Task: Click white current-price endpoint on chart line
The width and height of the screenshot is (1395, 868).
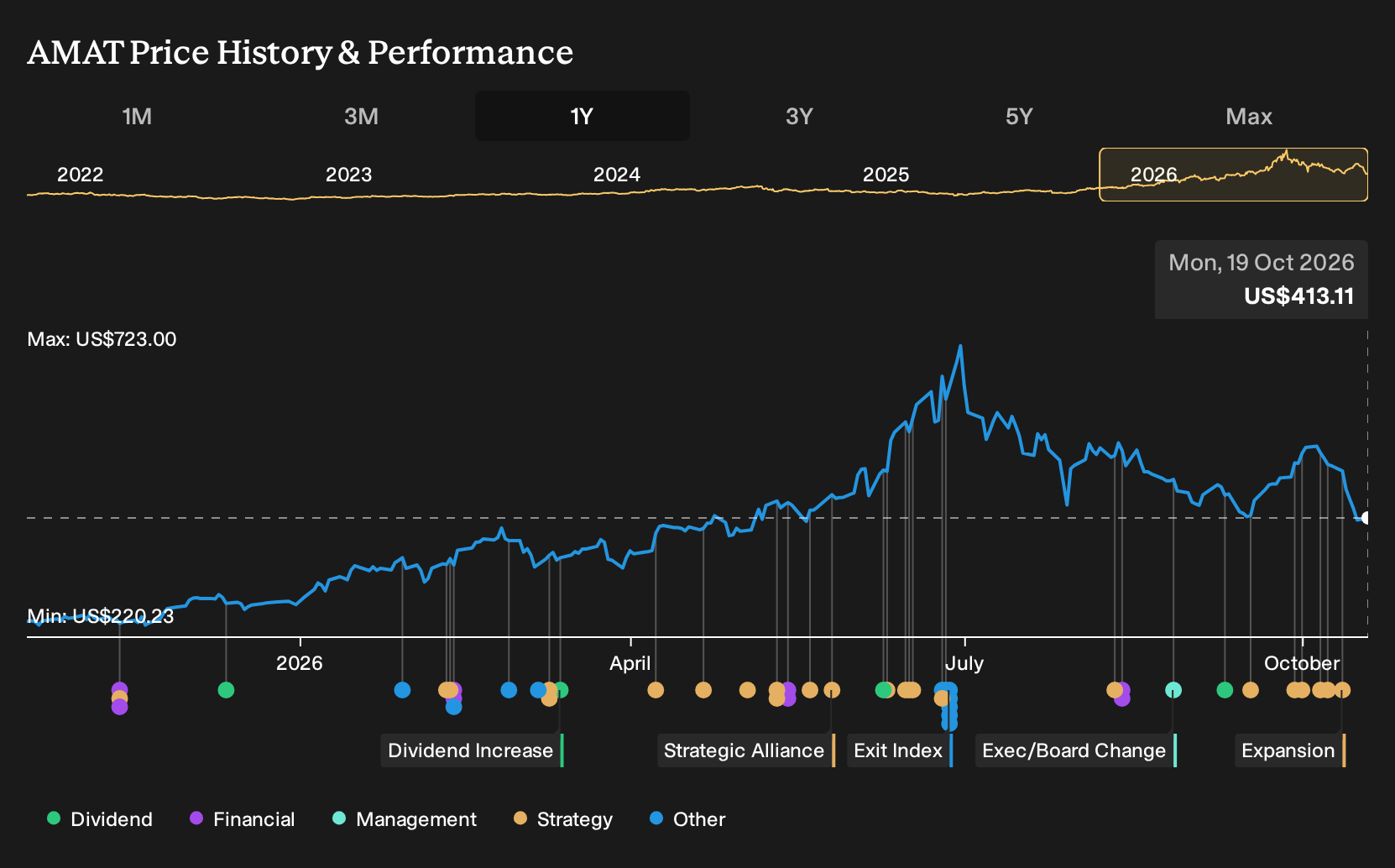Action: click(x=1366, y=518)
